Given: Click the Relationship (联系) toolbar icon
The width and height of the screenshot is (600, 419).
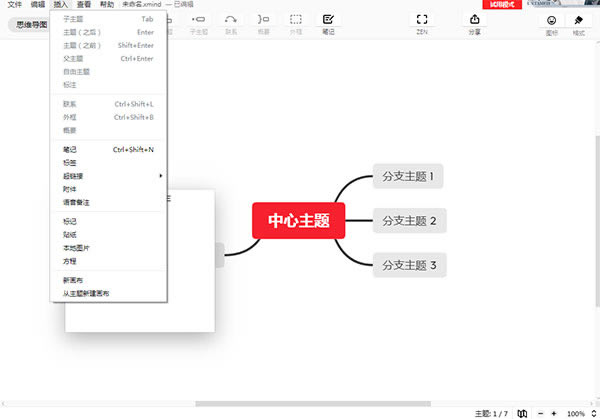Looking at the screenshot, I should click(231, 20).
